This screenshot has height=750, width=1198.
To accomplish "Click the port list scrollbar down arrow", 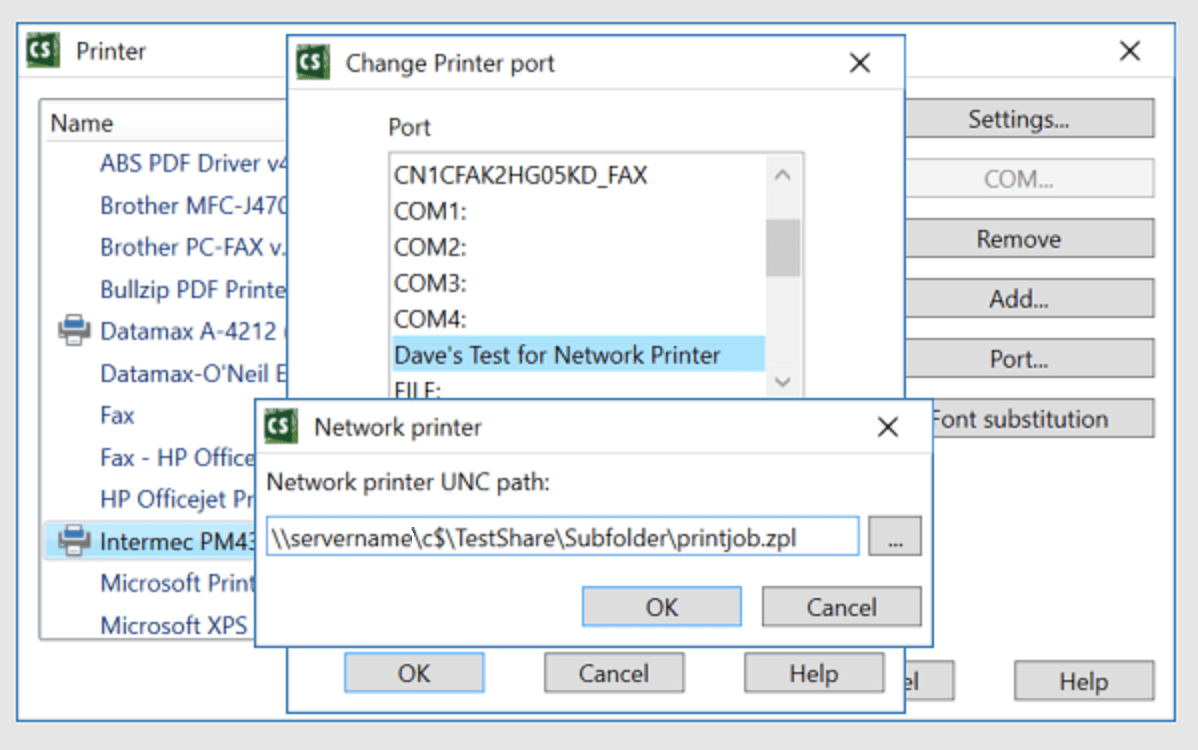I will [x=783, y=383].
